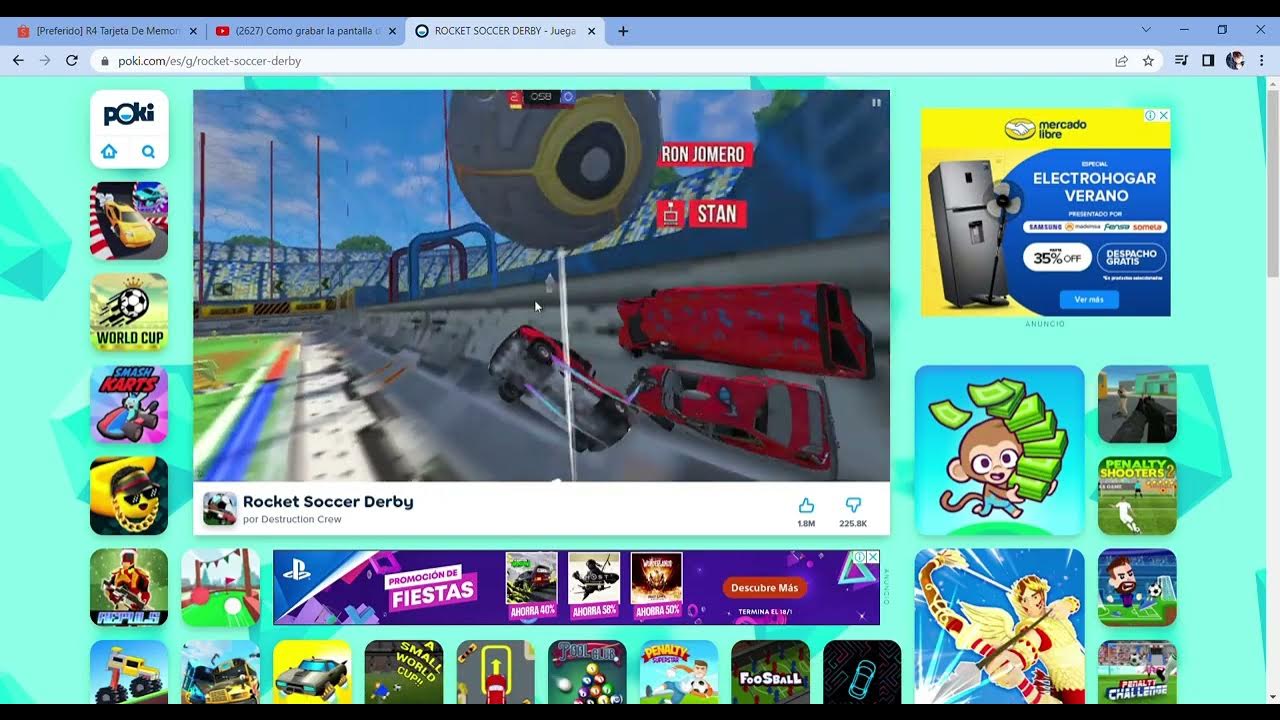Open the yellow face with gold chain game
Image resolution: width=1280 pixels, height=720 pixels.
click(x=129, y=496)
